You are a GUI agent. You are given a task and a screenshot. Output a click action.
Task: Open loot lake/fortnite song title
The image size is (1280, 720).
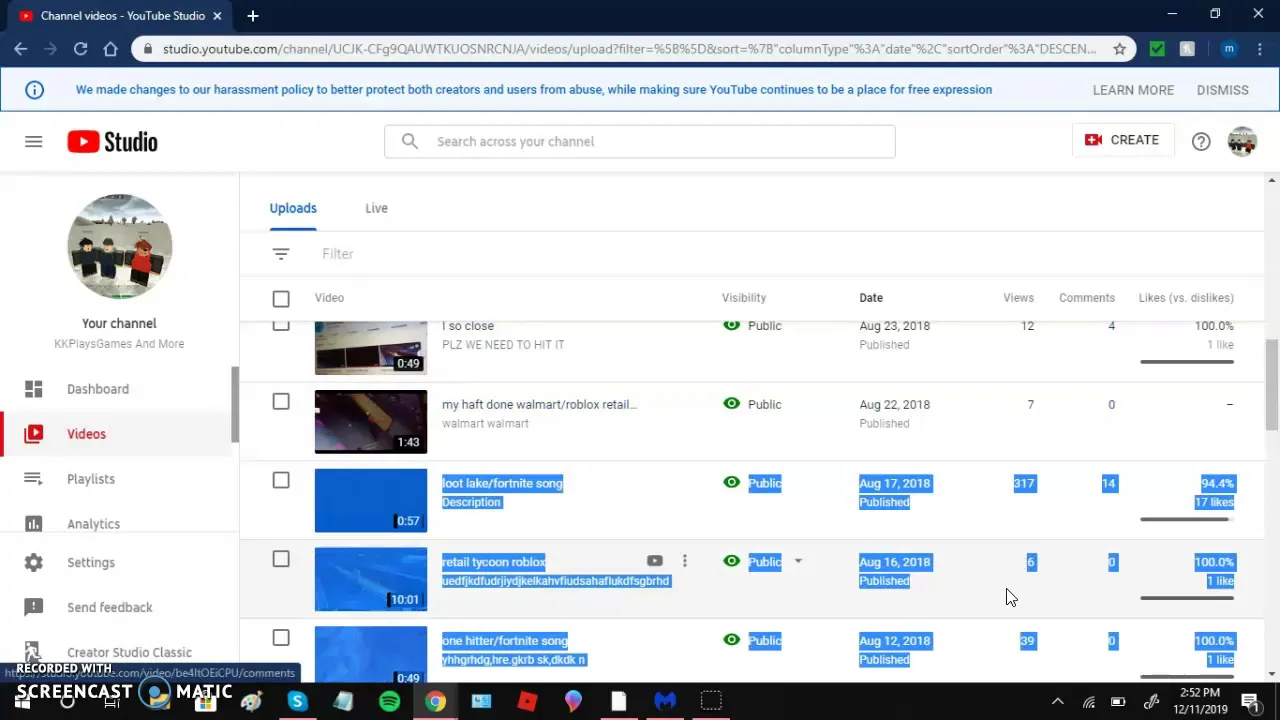(502, 483)
